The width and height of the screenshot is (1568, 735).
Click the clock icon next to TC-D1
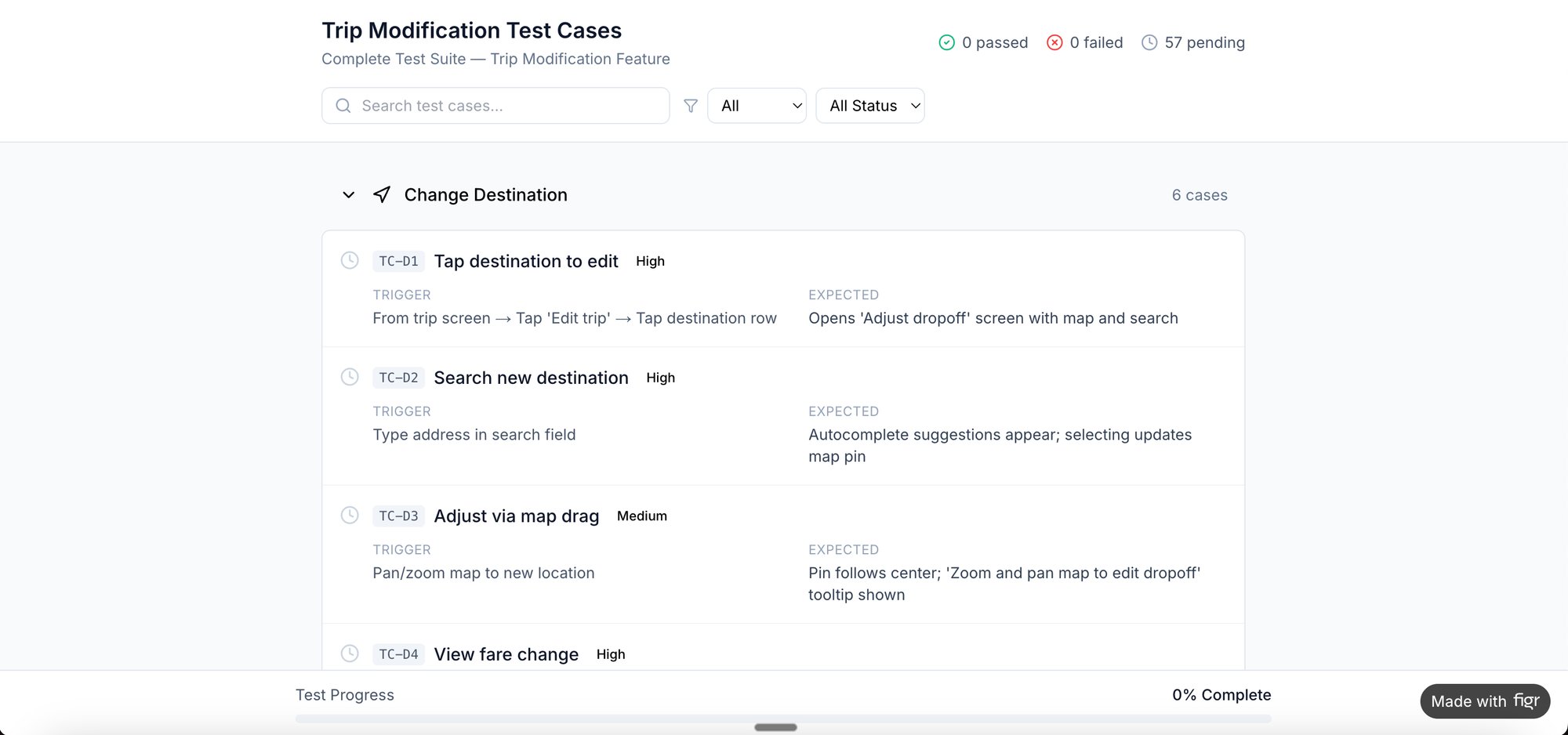tap(350, 260)
